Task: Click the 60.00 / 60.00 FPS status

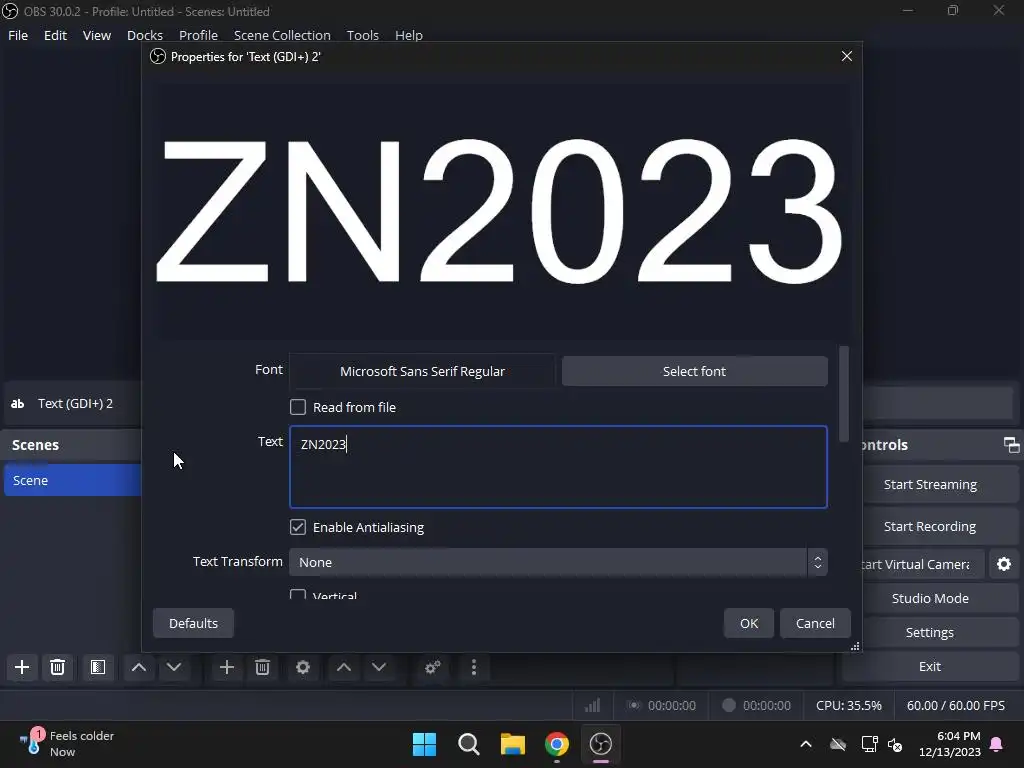Action: pyautogui.click(x=955, y=705)
